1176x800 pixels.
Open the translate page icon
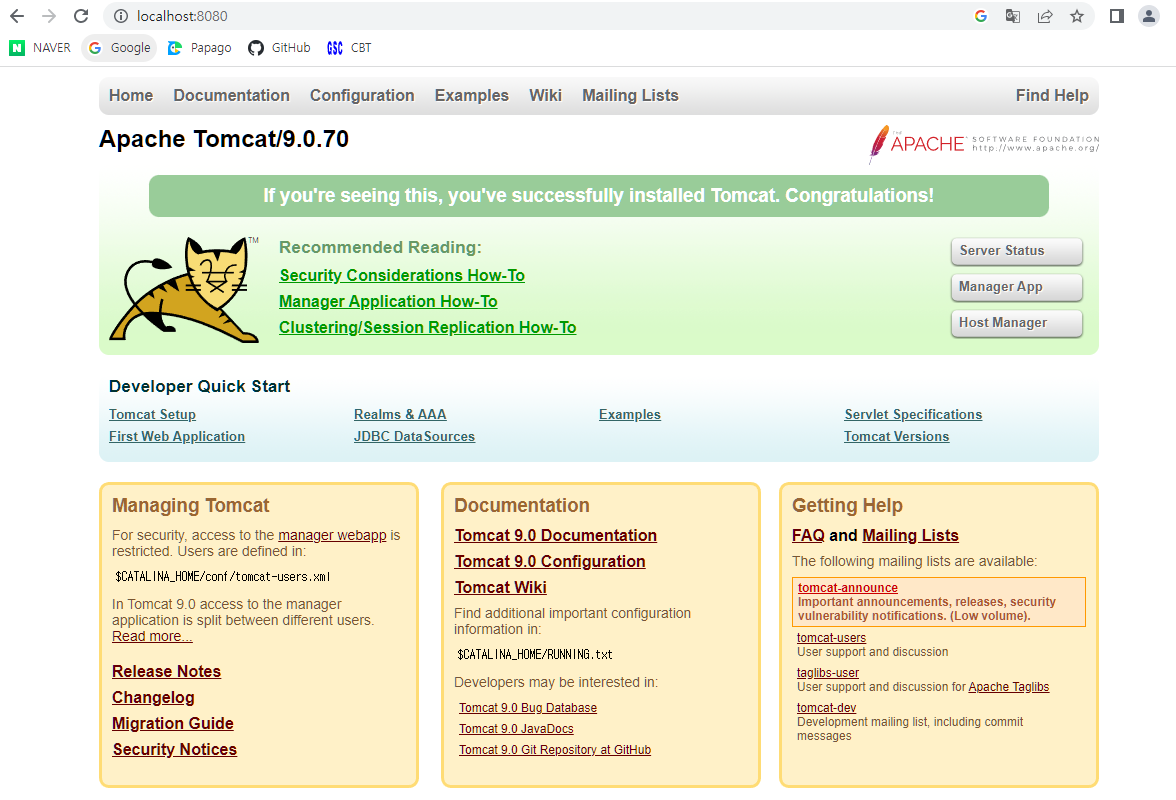1012,16
